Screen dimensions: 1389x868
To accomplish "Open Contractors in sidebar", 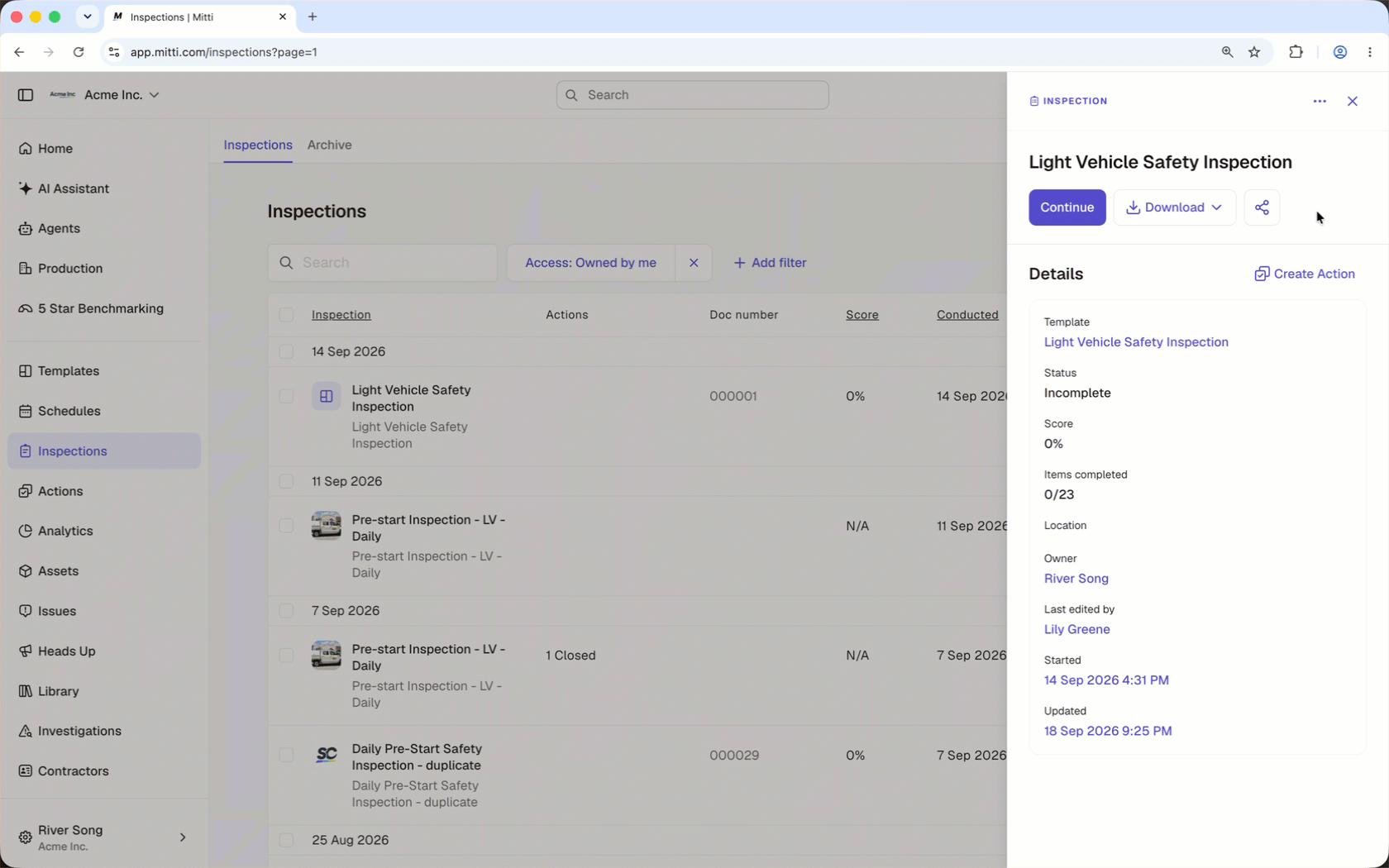I will (x=103, y=771).
